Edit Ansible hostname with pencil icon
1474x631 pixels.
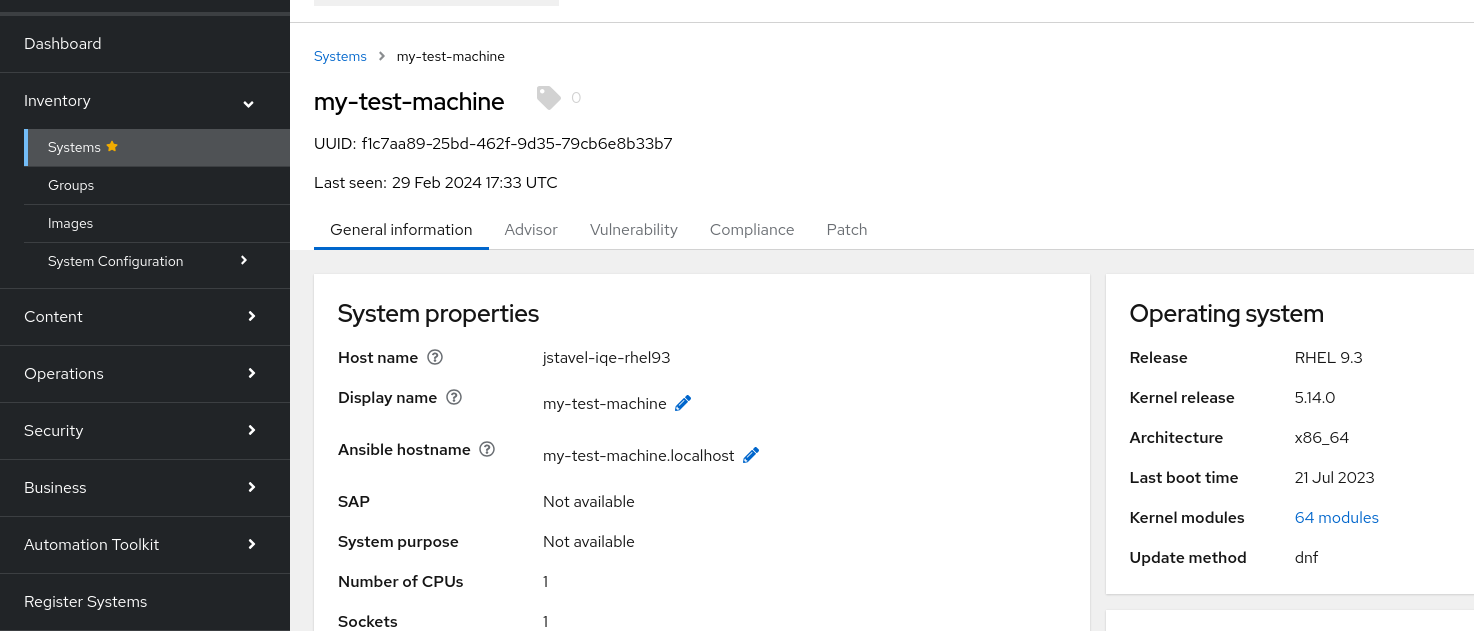tap(751, 455)
